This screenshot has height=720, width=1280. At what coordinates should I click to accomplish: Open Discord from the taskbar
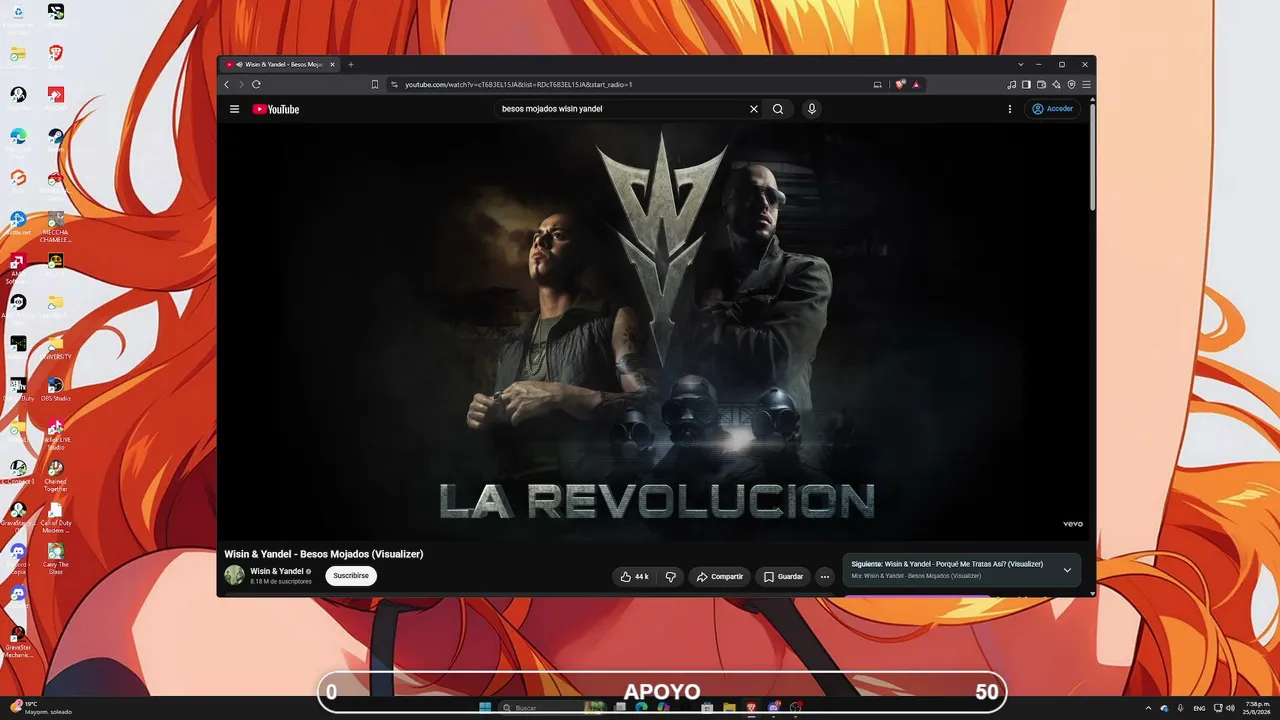coord(774,708)
